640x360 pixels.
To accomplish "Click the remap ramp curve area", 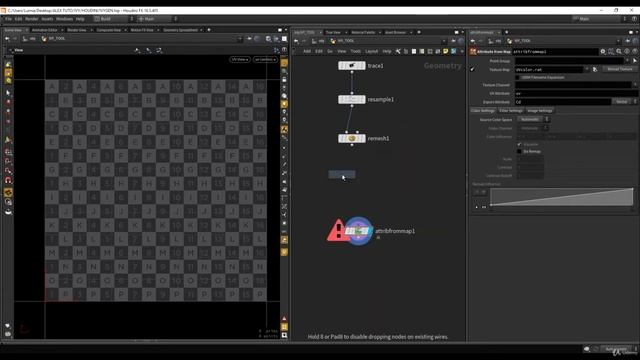I will (562, 197).
